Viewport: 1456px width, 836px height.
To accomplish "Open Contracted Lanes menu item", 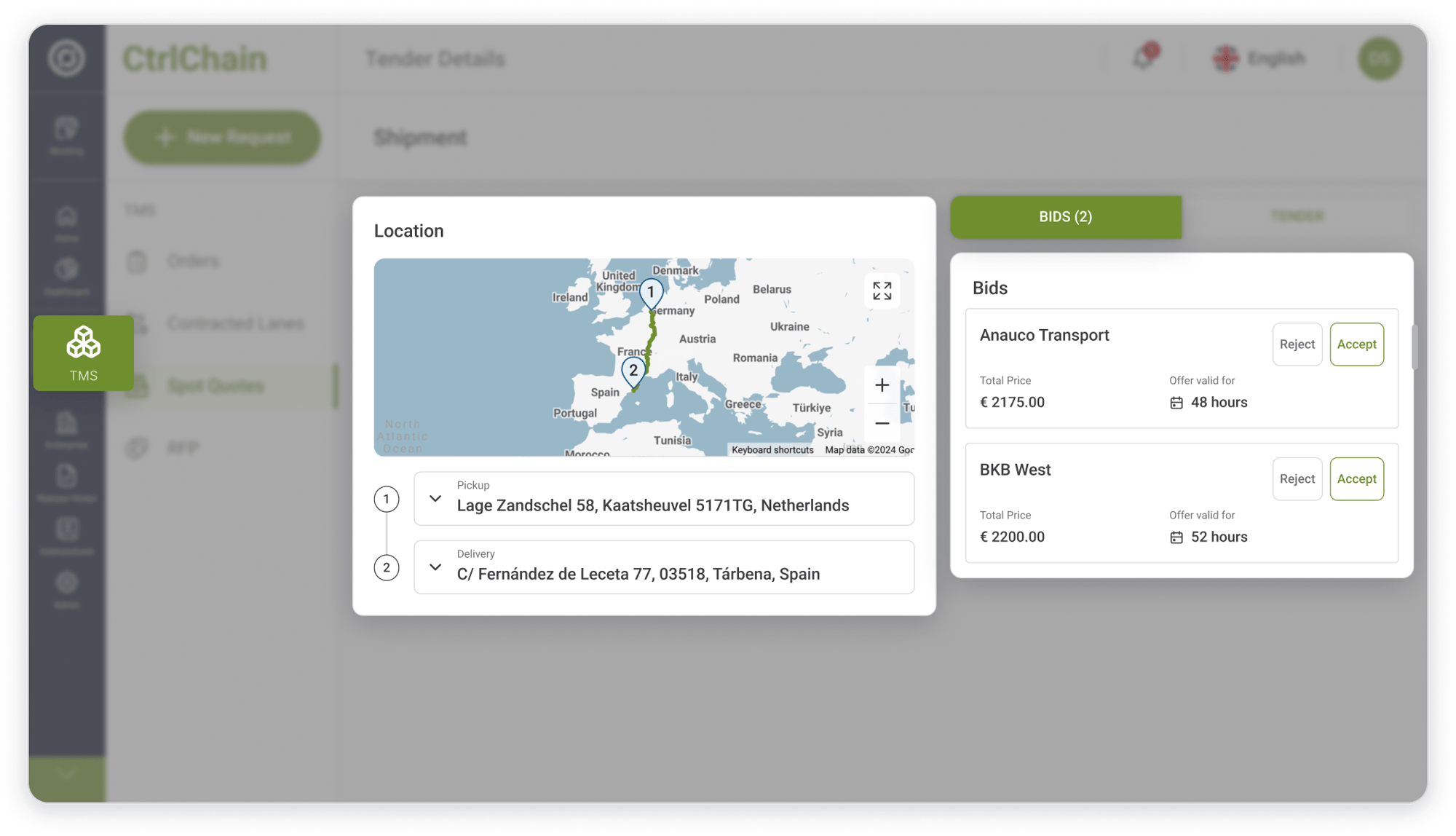I will point(235,323).
